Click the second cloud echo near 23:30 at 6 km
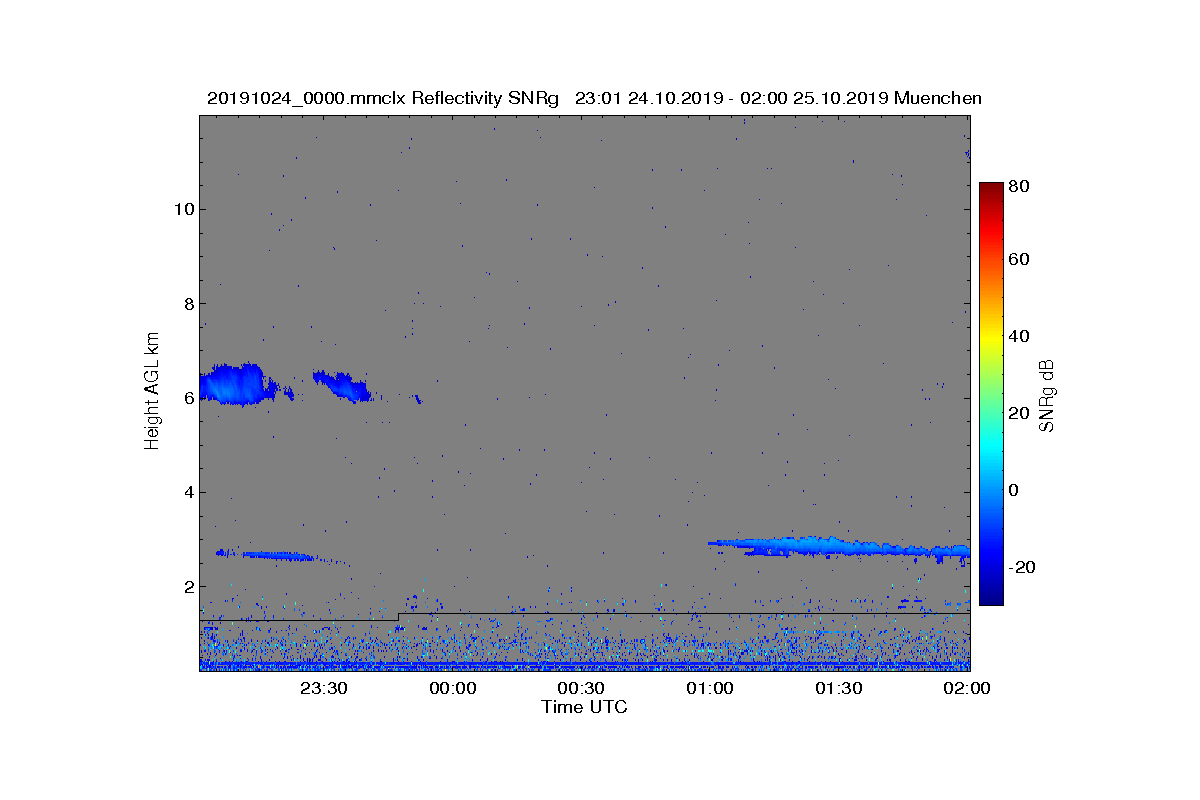 (x=342, y=385)
